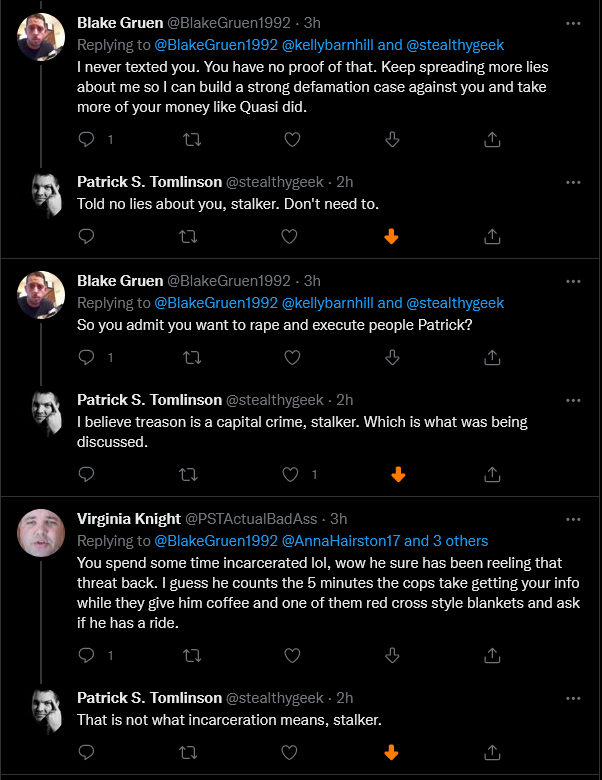Viewport: 602px width, 780px height.
Task: Downvote Blake Gruen's 'So you admit' tweet
Action: tap(393, 357)
